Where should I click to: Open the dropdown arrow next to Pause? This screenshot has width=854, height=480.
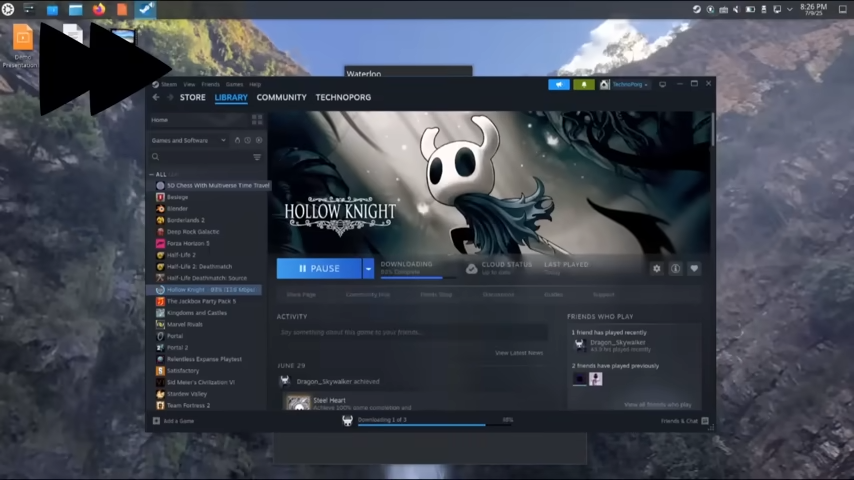[369, 269]
